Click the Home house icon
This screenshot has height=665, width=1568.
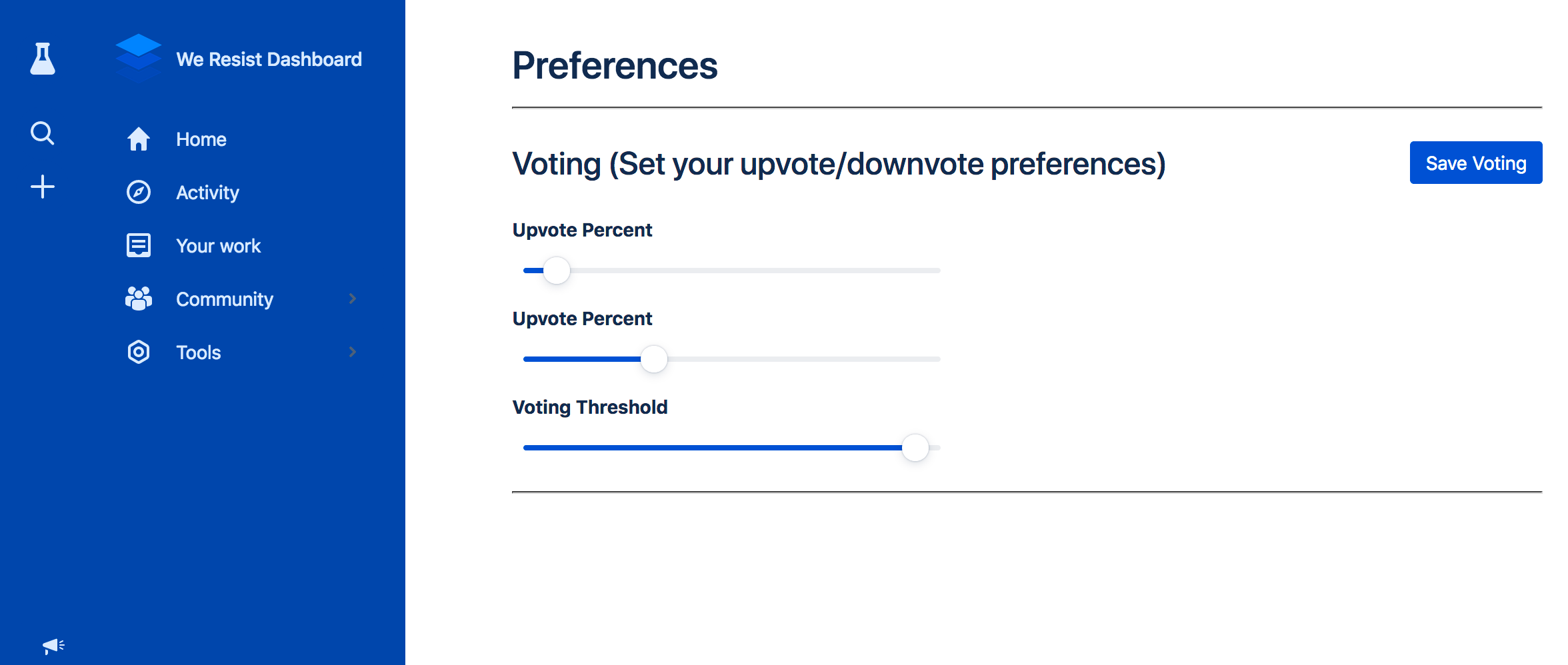click(139, 139)
